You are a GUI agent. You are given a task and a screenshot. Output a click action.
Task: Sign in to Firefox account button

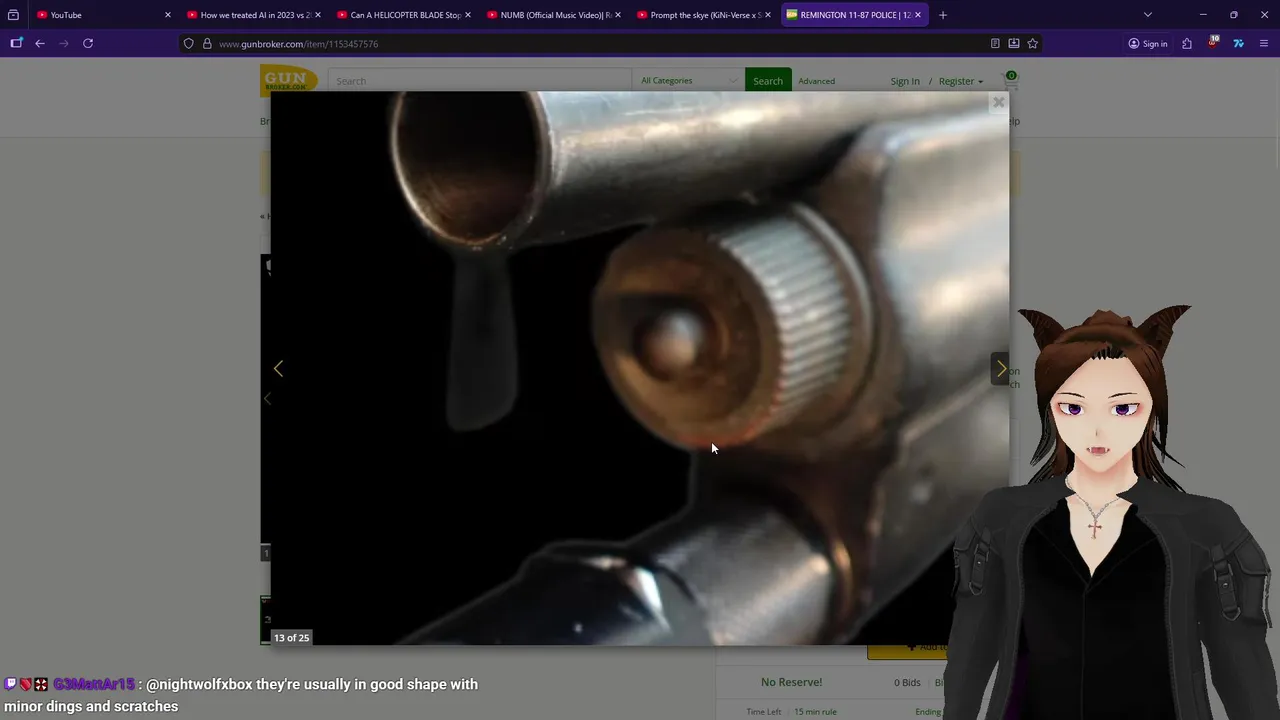1147,44
